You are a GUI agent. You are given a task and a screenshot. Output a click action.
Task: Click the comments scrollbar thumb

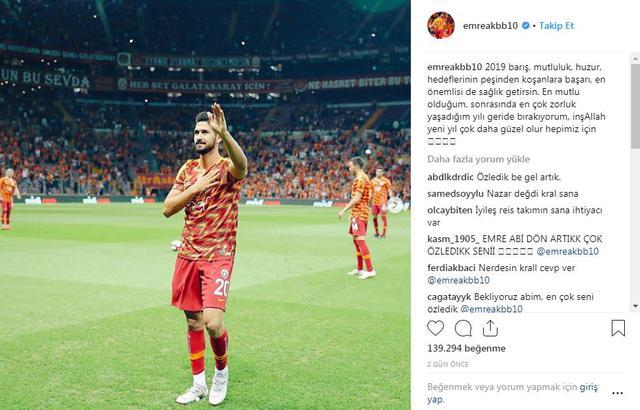pos(636,105)
